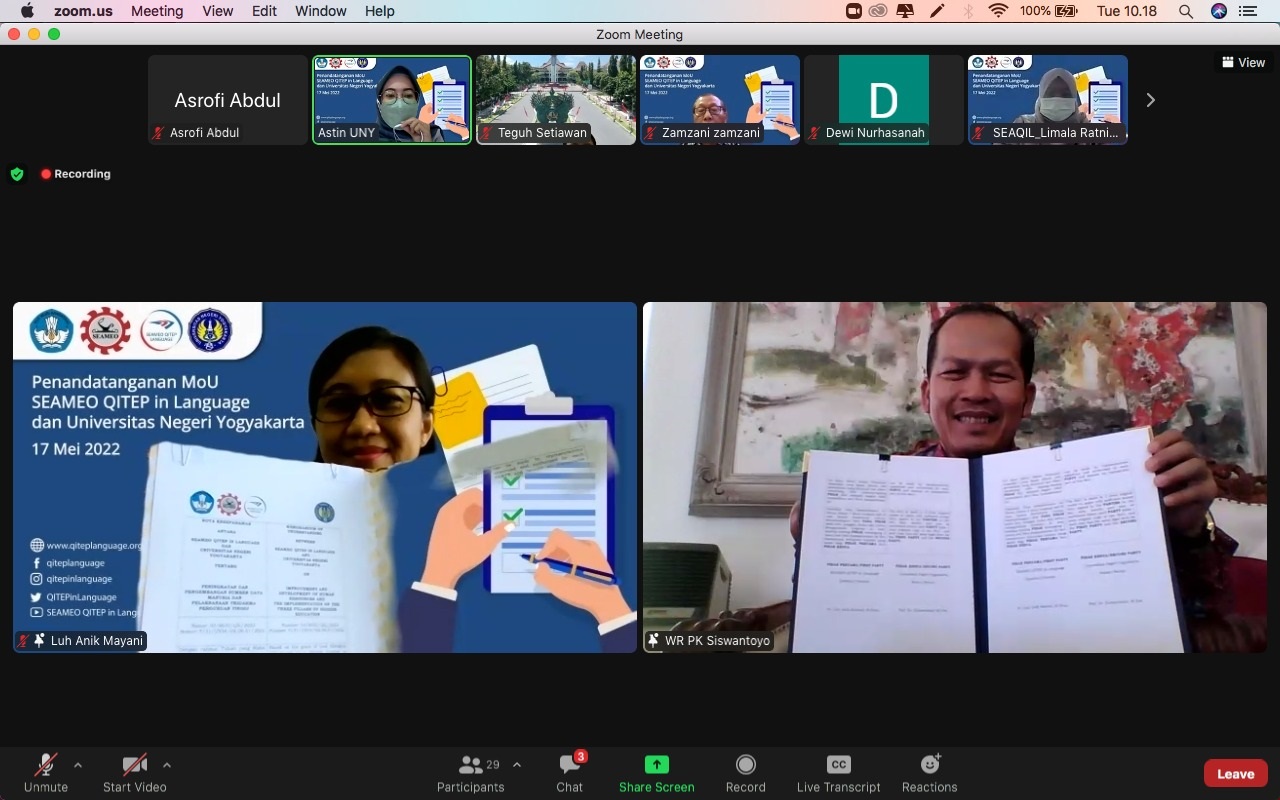1280x800 pixels.
Task: Select Zamzani zamzani video thumbnail
Action: tap(720, 100)
